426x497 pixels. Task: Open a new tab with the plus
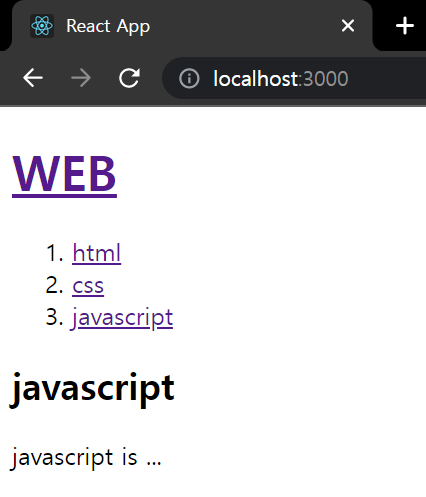[405, 26]
